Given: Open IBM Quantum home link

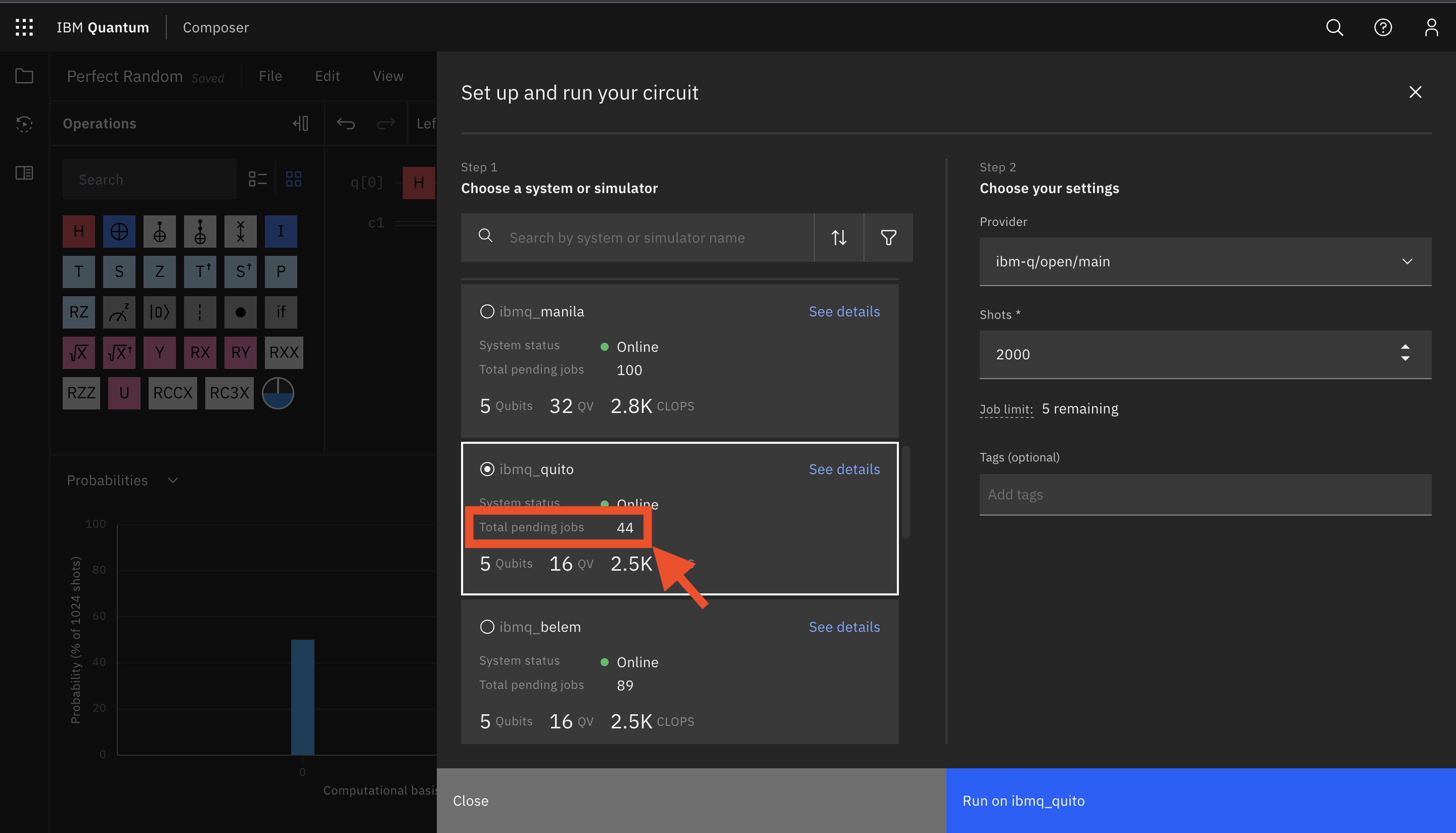Looking at the screenshot, I should click(103, 27).
